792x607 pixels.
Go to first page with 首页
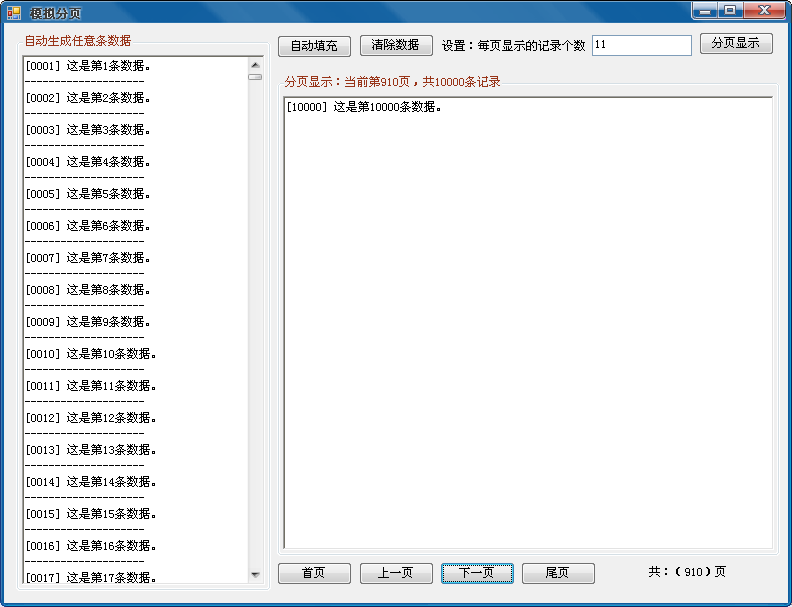[314, 573]
